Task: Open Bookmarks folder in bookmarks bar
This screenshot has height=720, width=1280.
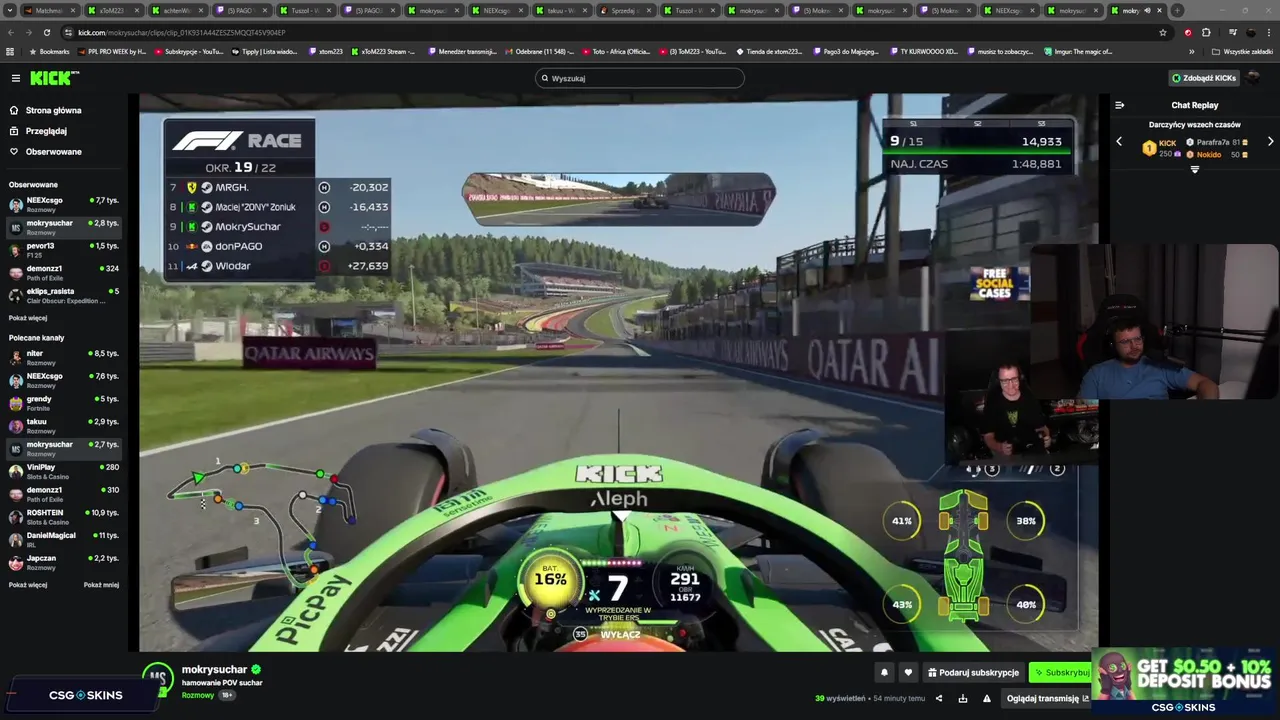Action: point(49,51)
